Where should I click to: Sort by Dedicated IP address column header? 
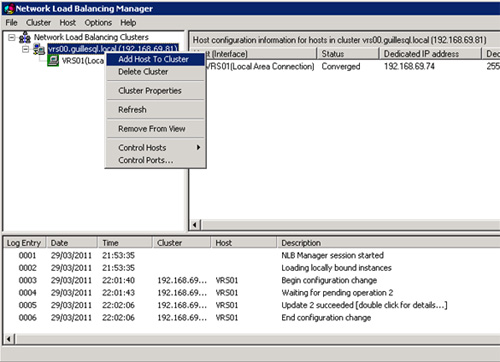click(430, 54)
